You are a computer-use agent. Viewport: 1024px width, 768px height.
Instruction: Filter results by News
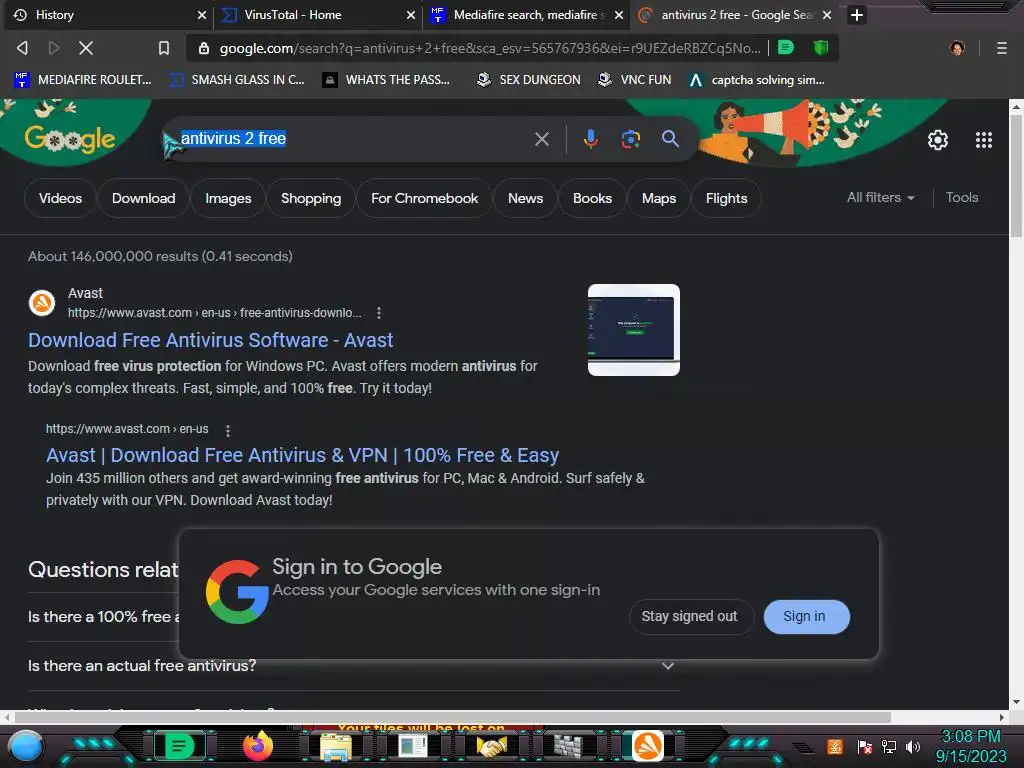525,198
